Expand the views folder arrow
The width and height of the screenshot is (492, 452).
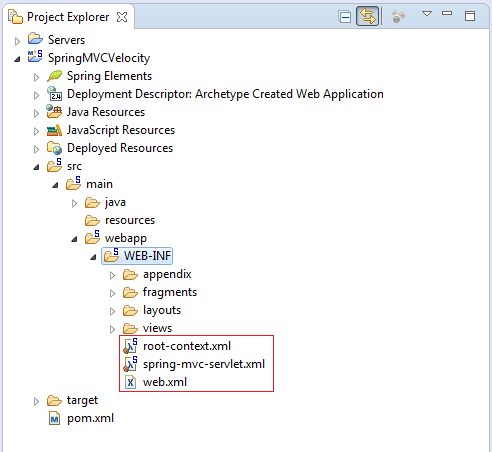[112, 329]
